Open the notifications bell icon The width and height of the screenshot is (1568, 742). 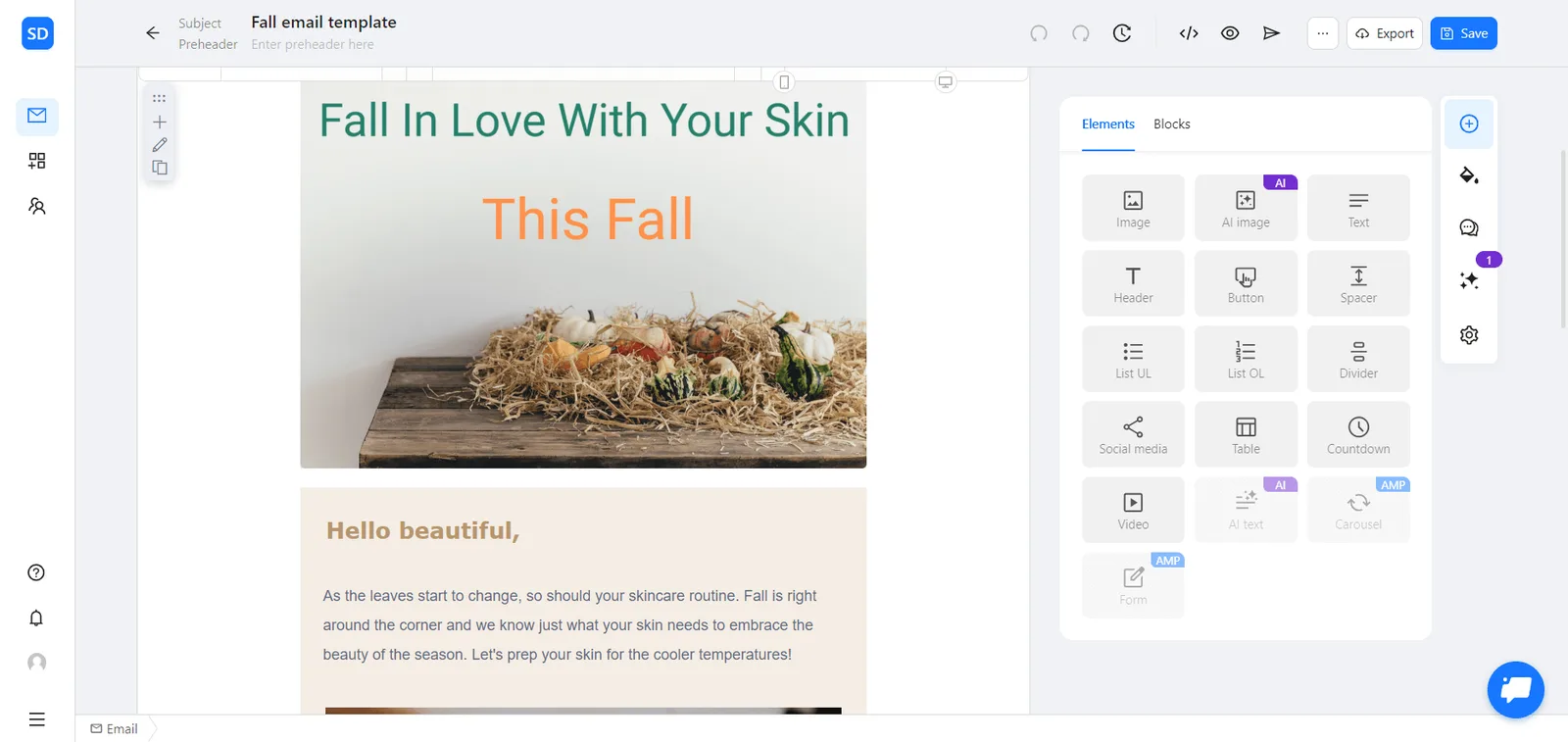36,618
